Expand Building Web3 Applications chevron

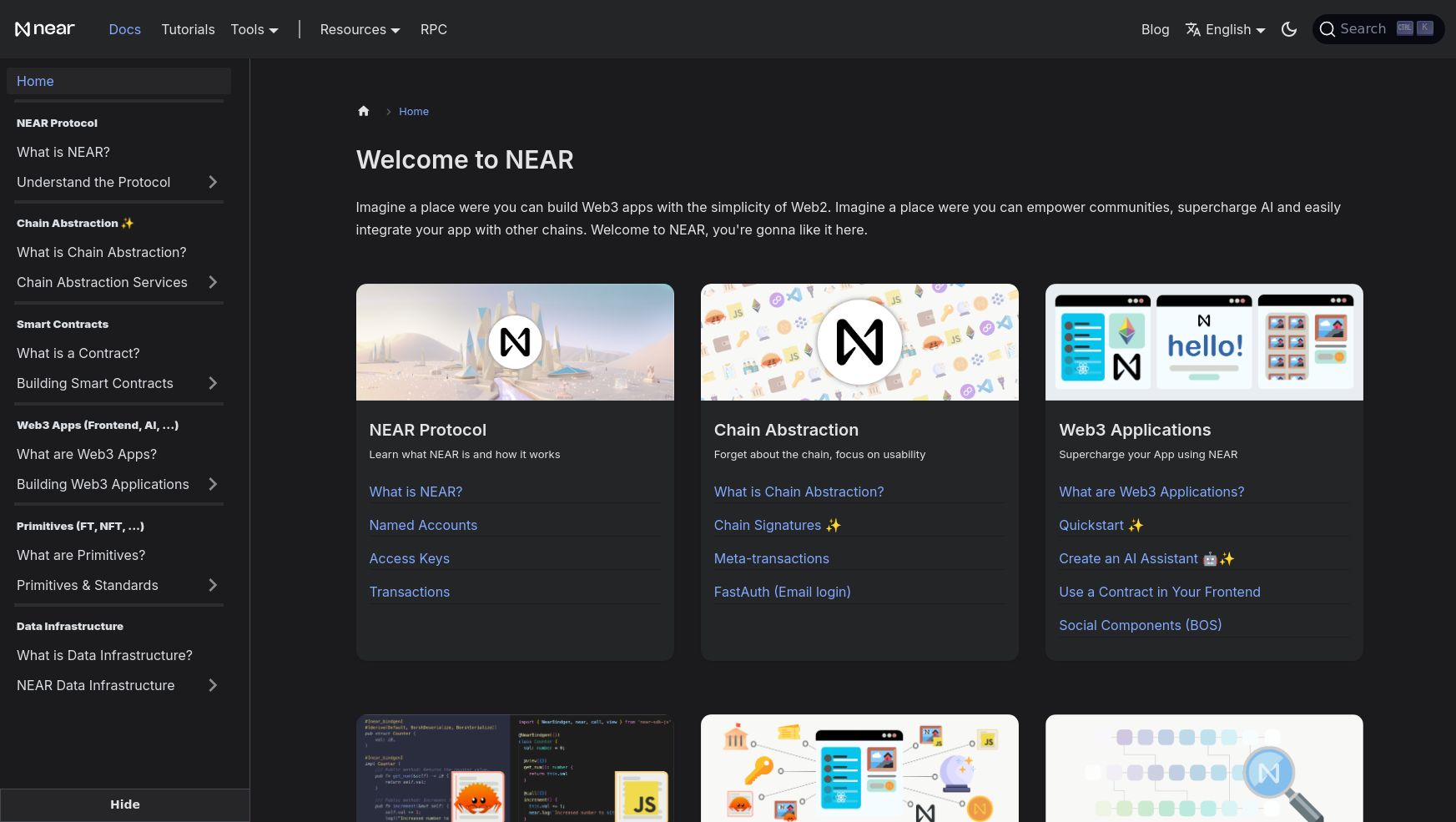213,484
